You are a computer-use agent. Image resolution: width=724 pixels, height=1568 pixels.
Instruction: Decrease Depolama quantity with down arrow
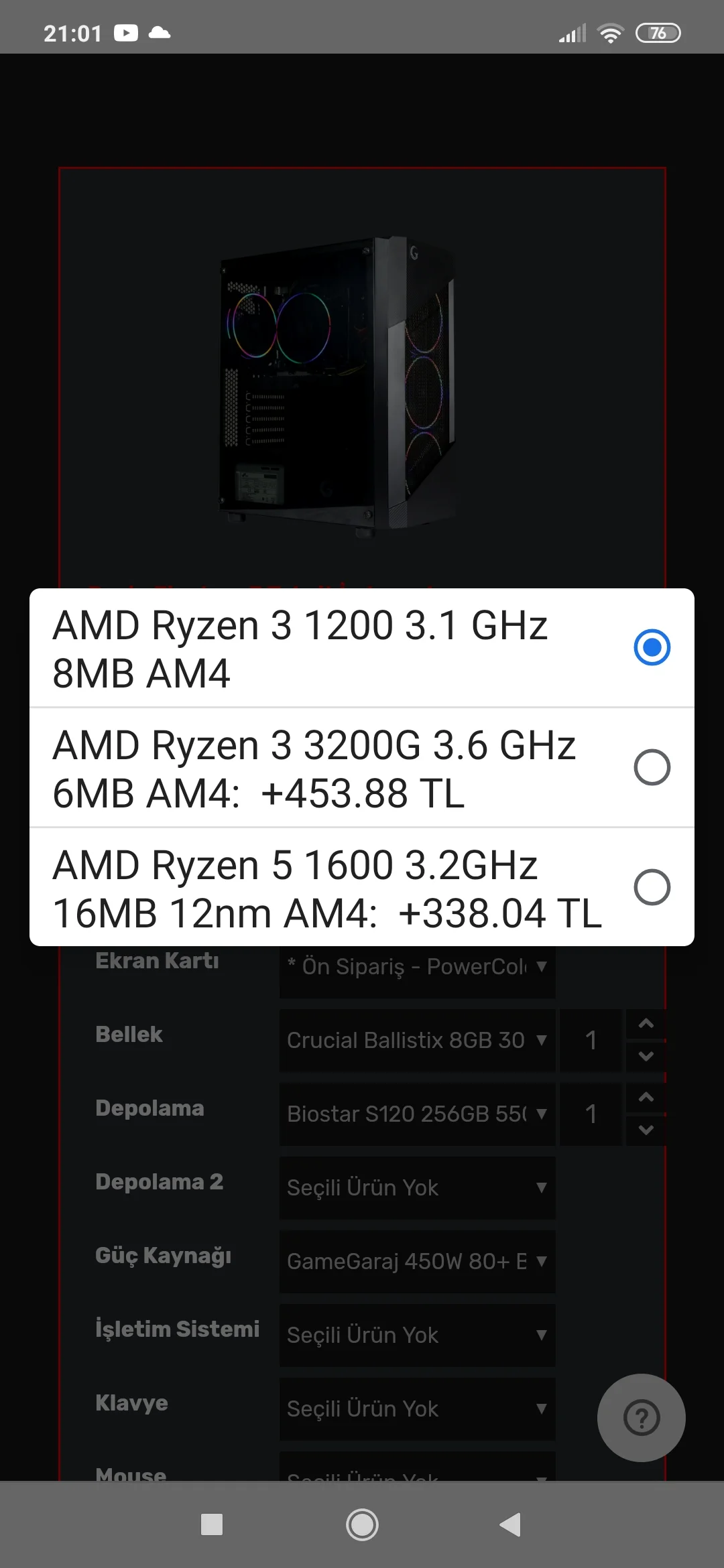point(646,1130)
